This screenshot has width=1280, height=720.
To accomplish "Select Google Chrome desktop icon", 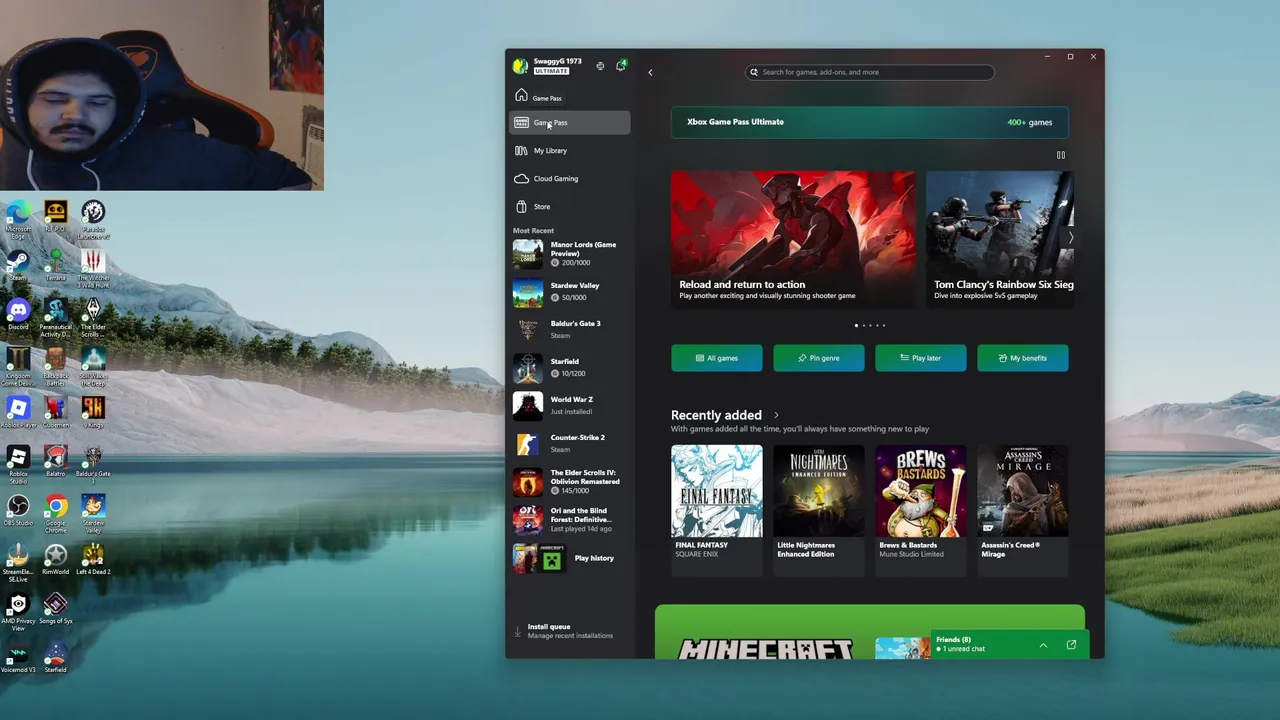I will [55, 513].
